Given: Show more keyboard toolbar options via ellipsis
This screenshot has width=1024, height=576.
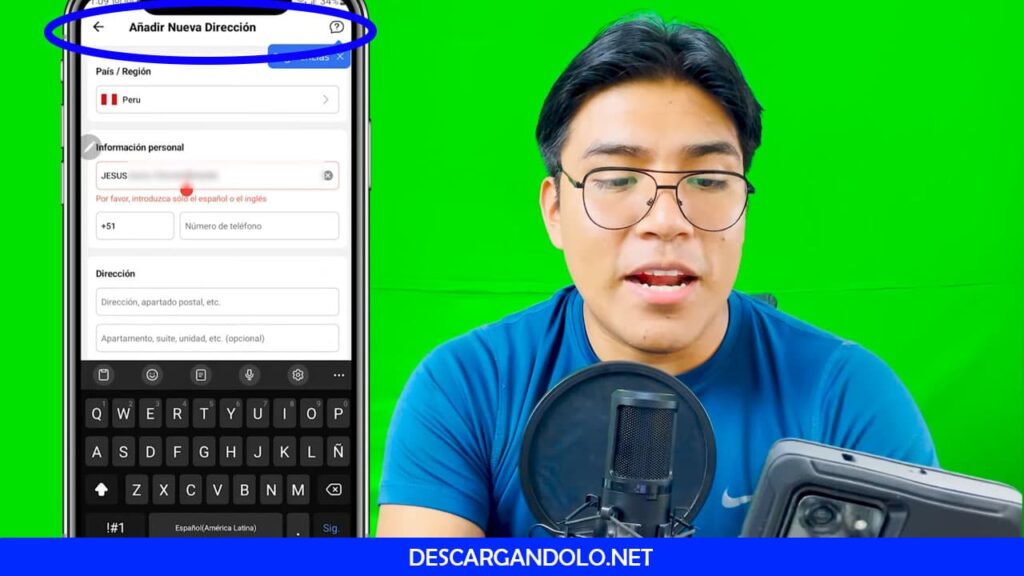Looking at the screenshot, I should tap(337, 376).
